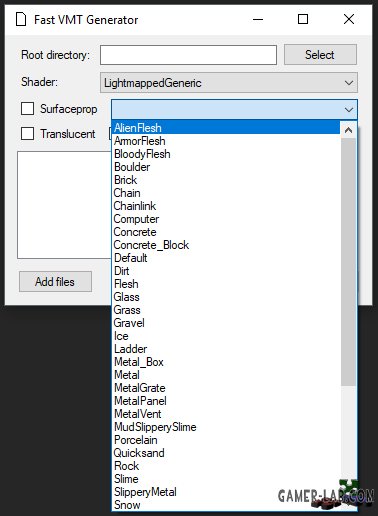Pick the Computer surfaceprop entry
378x516 pixels.
226,219
